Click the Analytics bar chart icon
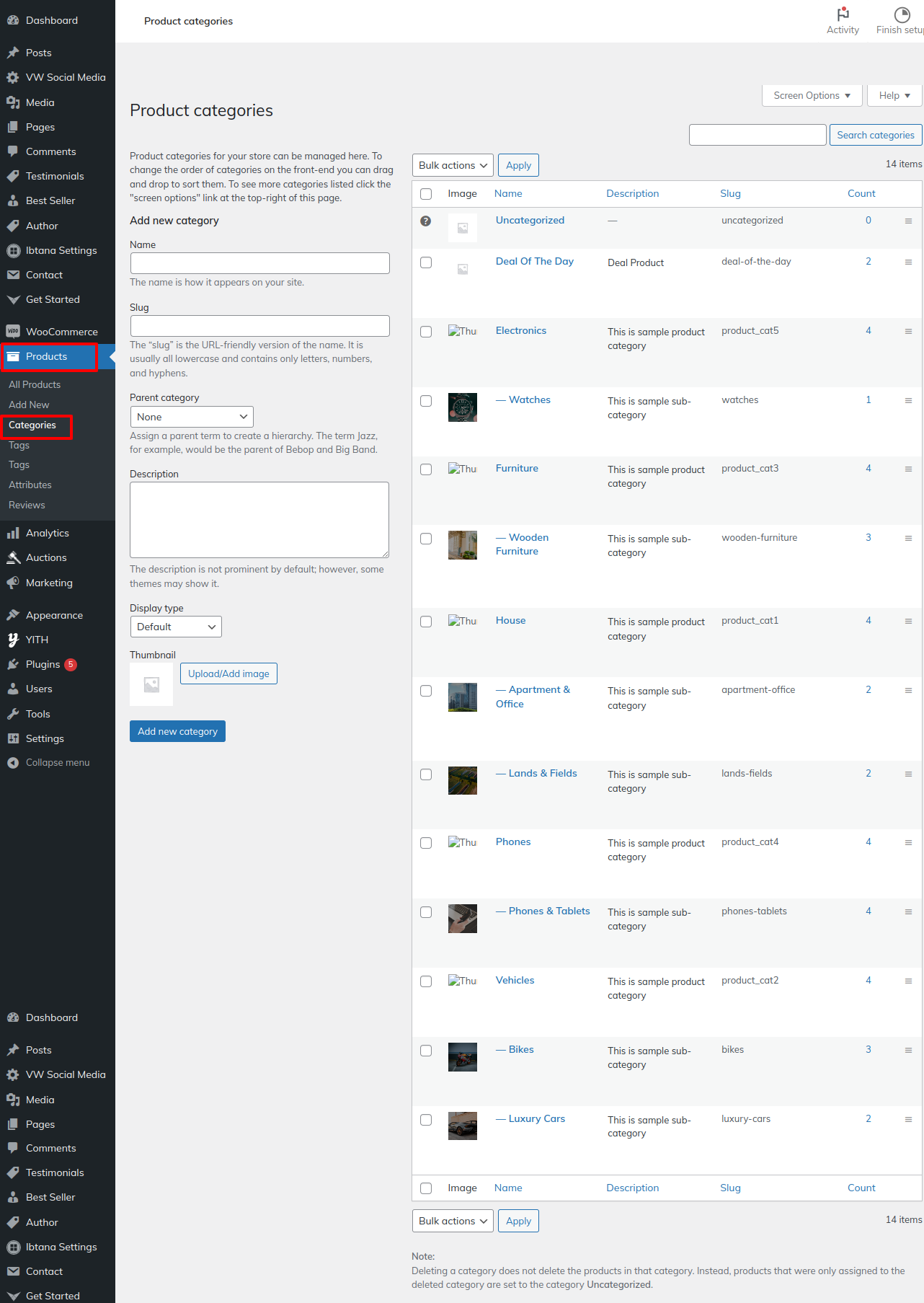This screenshot has width=924, height=1303. pyautogui.click(x=13, y=534)
